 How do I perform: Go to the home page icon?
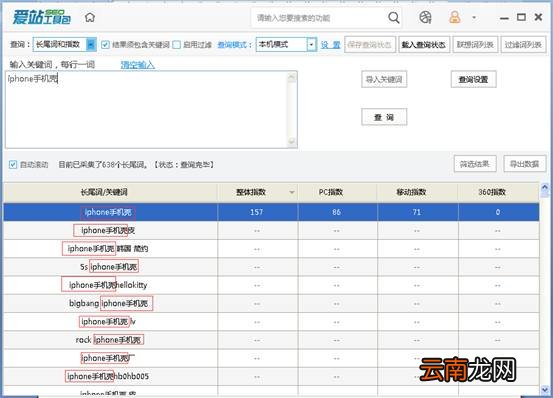90,17
